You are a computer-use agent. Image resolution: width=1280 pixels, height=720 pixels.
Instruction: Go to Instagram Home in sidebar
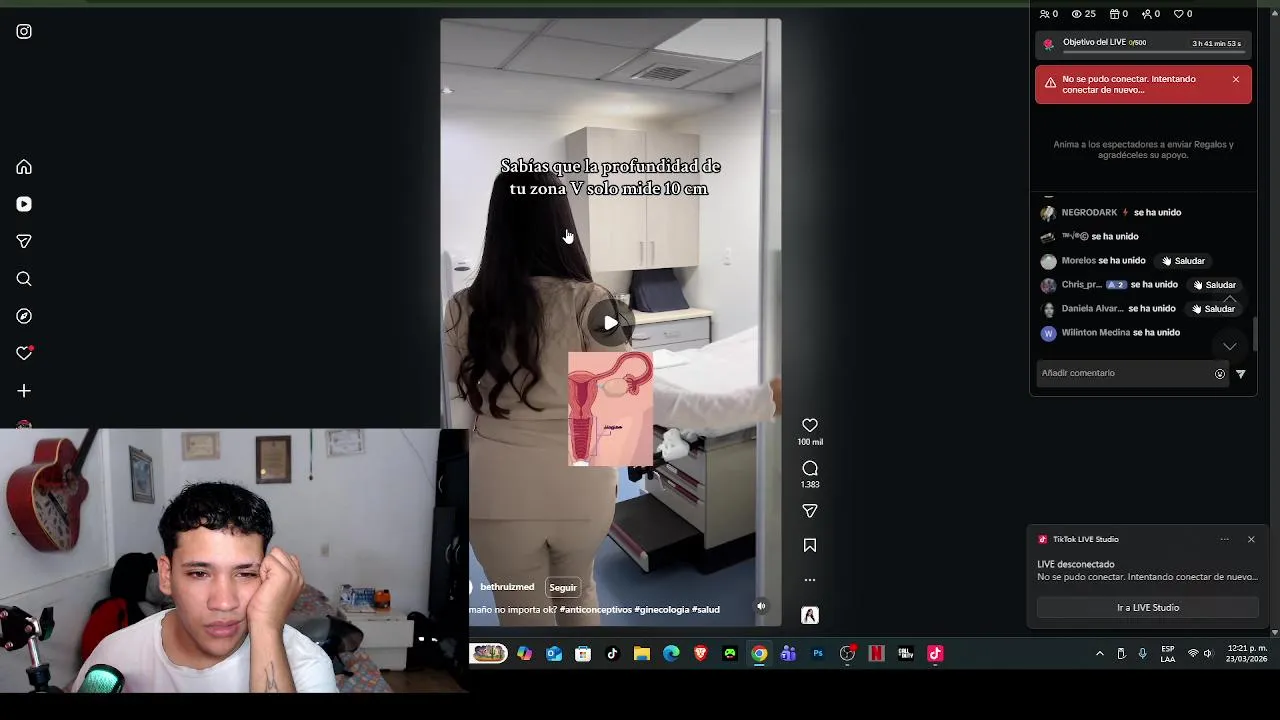(x=24, y=167)
